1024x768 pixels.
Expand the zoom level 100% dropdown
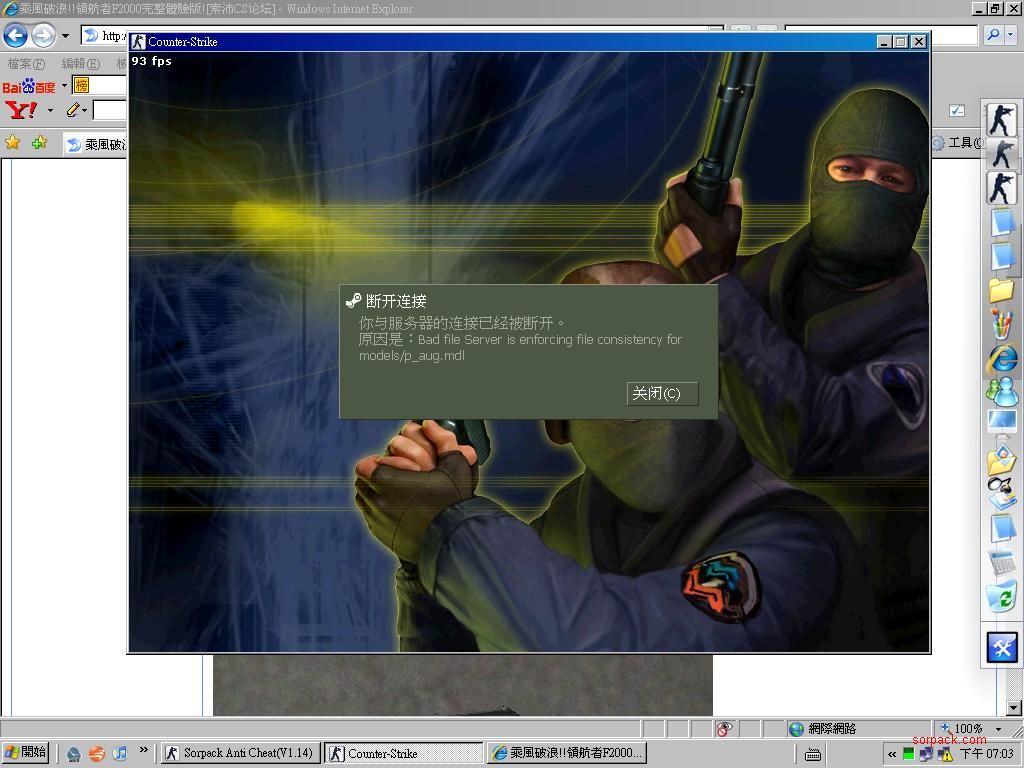998,729
